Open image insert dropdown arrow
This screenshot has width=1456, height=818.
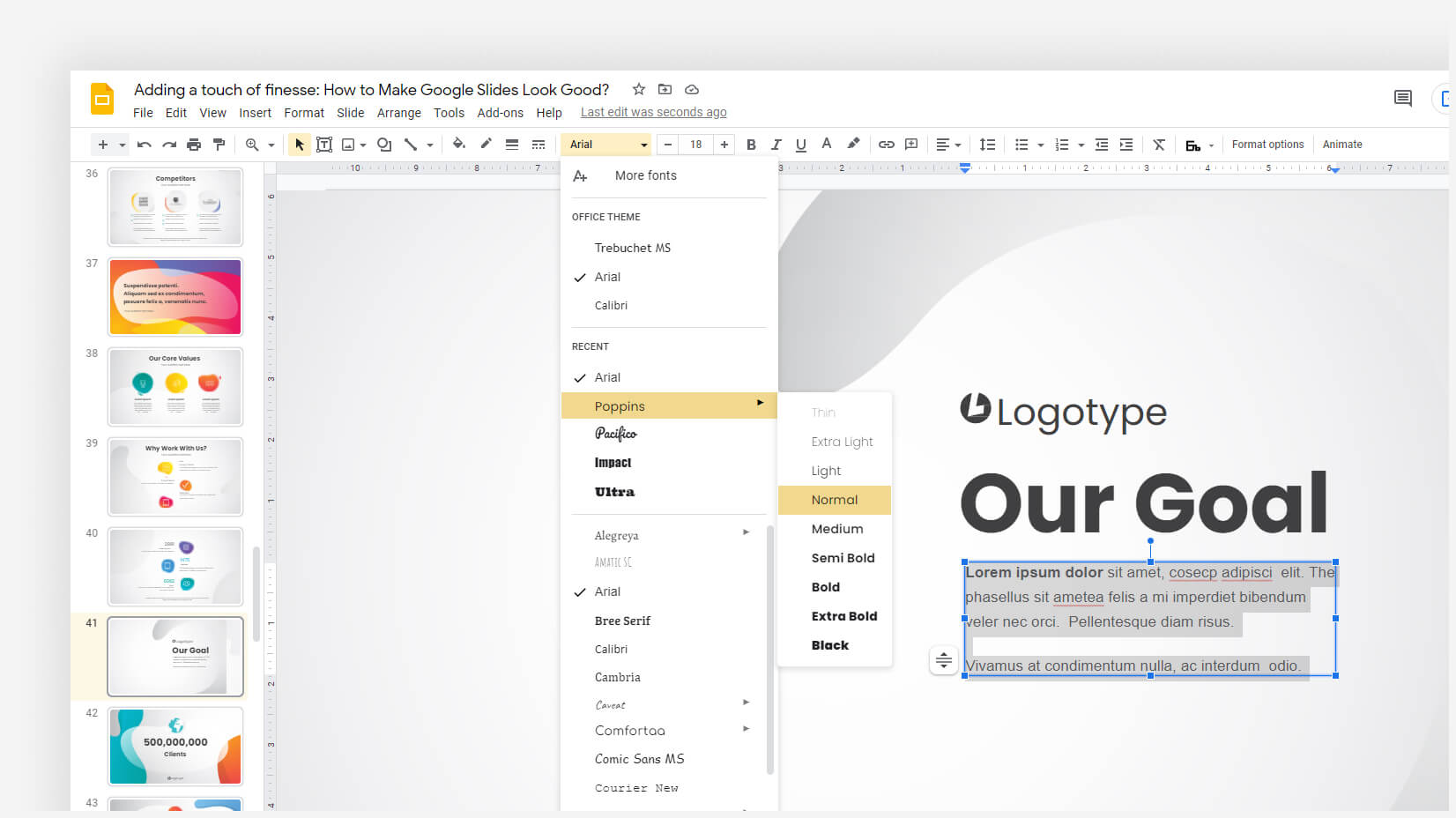(363, 145)
